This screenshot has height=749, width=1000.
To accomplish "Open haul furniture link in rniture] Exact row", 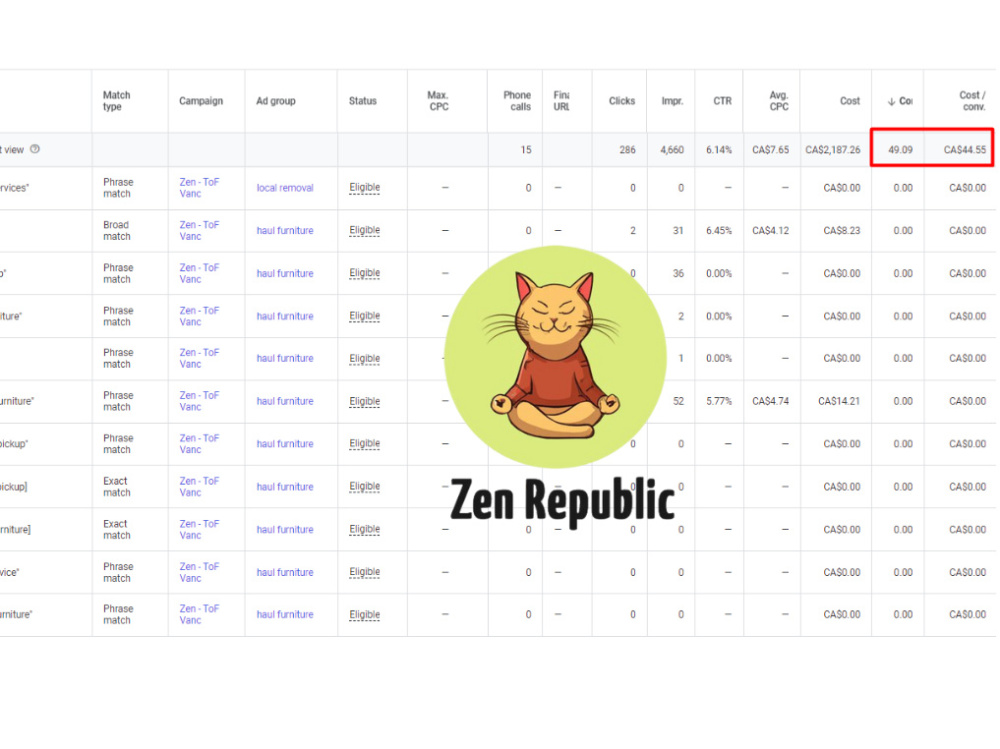I will click(285, 530).
